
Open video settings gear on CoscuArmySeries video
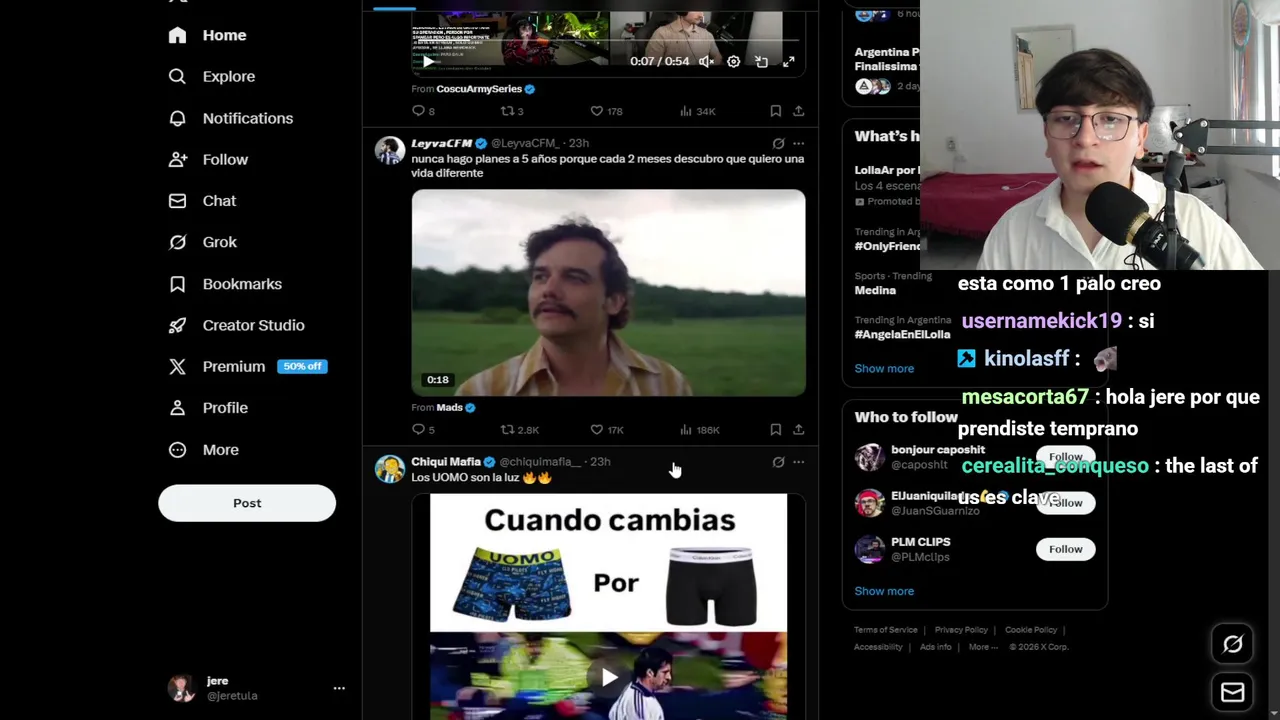click(733, 62)
